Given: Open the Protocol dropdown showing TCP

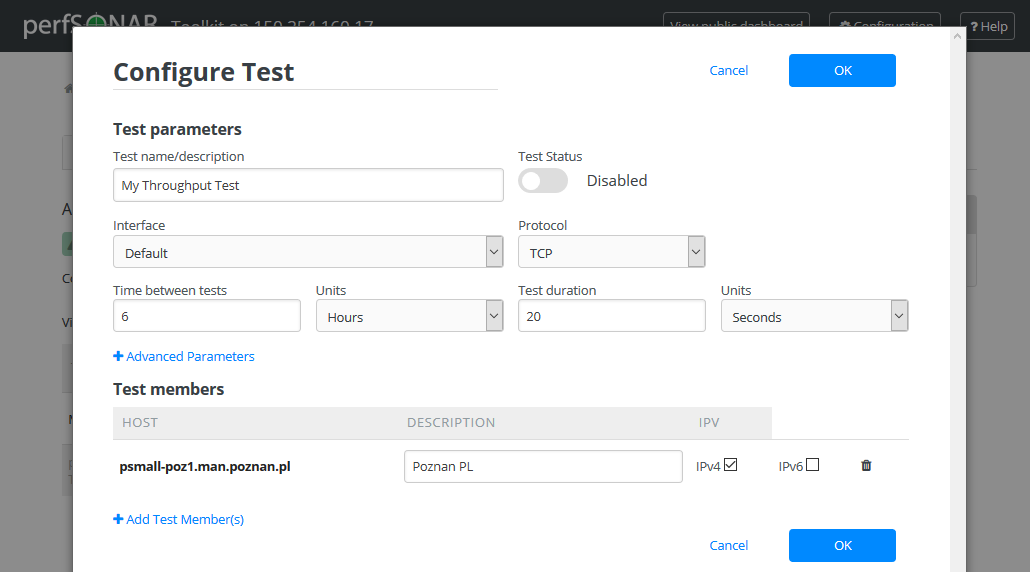Looking at the screenshot, I should click(x=612, y=252).
